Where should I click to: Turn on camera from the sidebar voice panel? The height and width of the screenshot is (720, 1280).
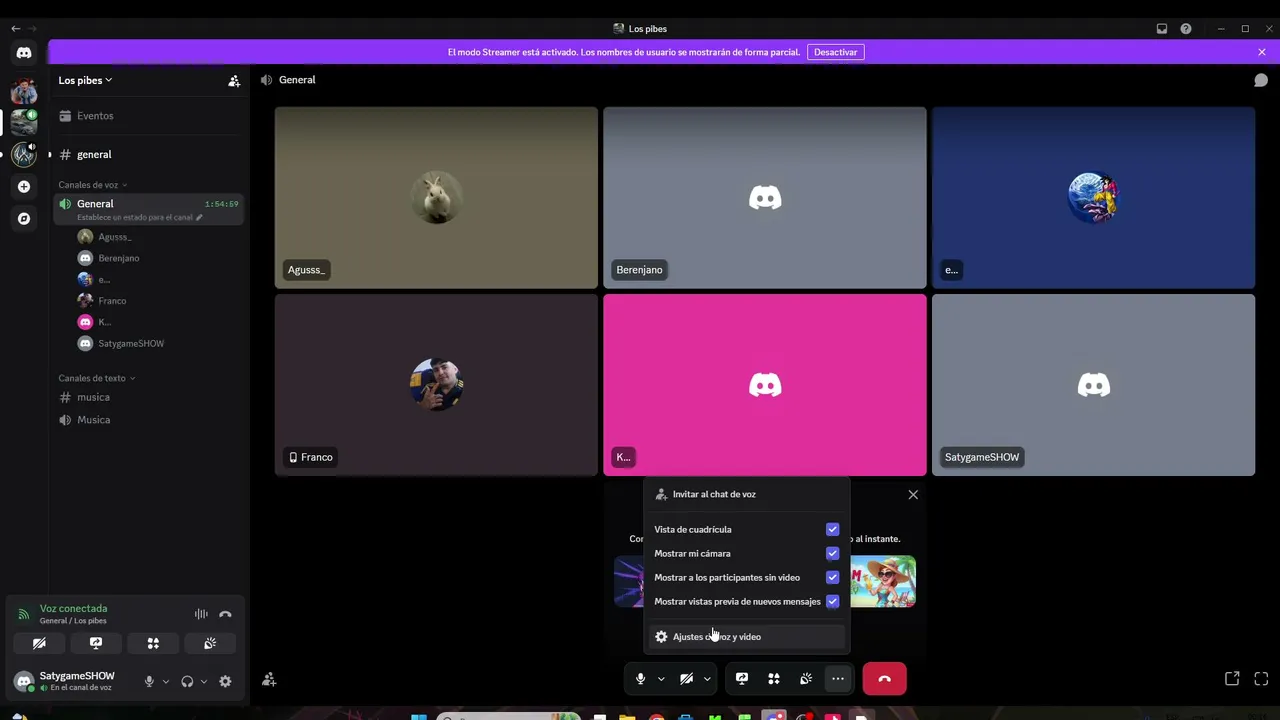[39, 643]
